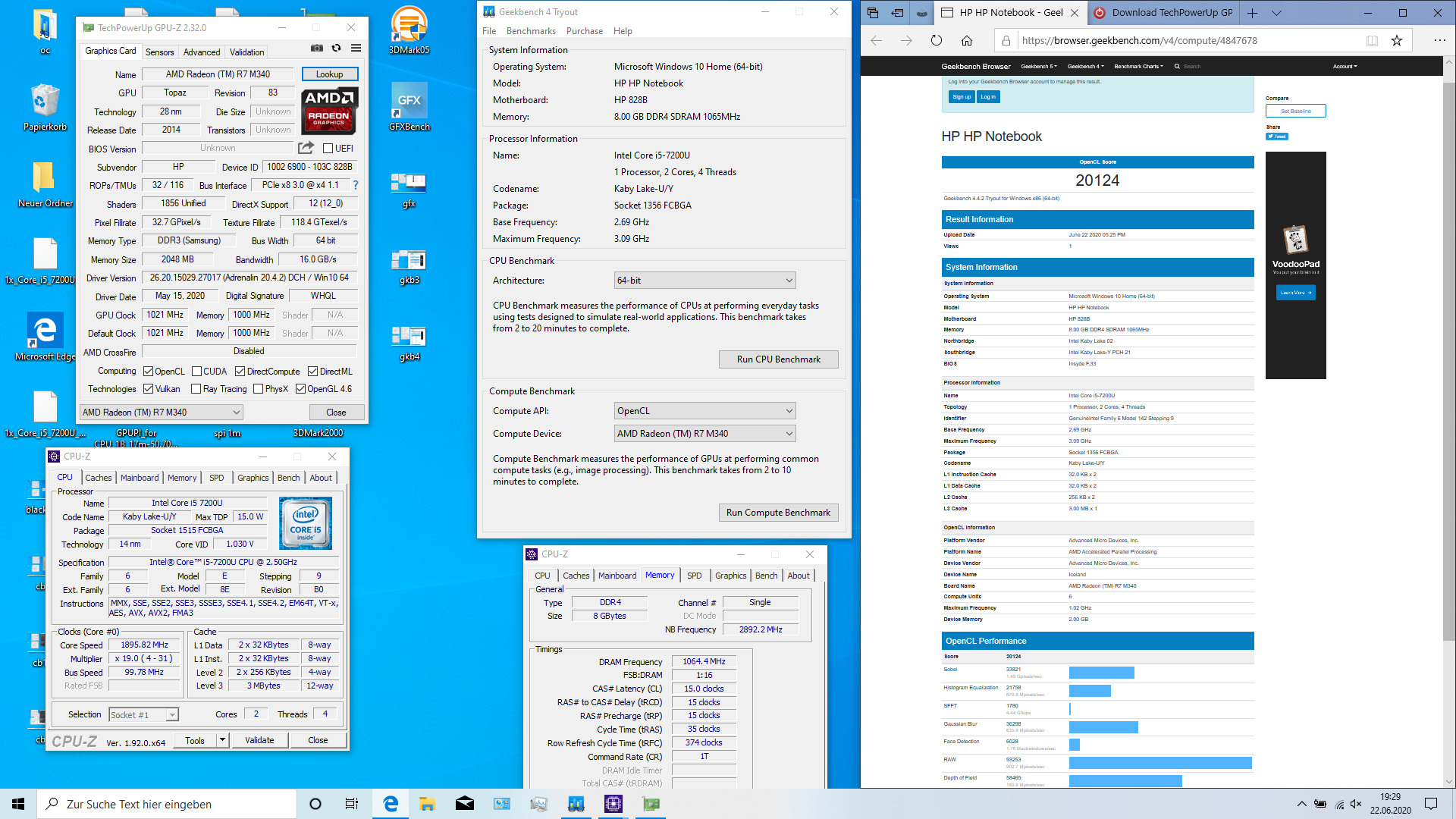The image size is (1456, 819).
Task: Click the Edge address bar URL
Action: click(x=1139, y=41)
